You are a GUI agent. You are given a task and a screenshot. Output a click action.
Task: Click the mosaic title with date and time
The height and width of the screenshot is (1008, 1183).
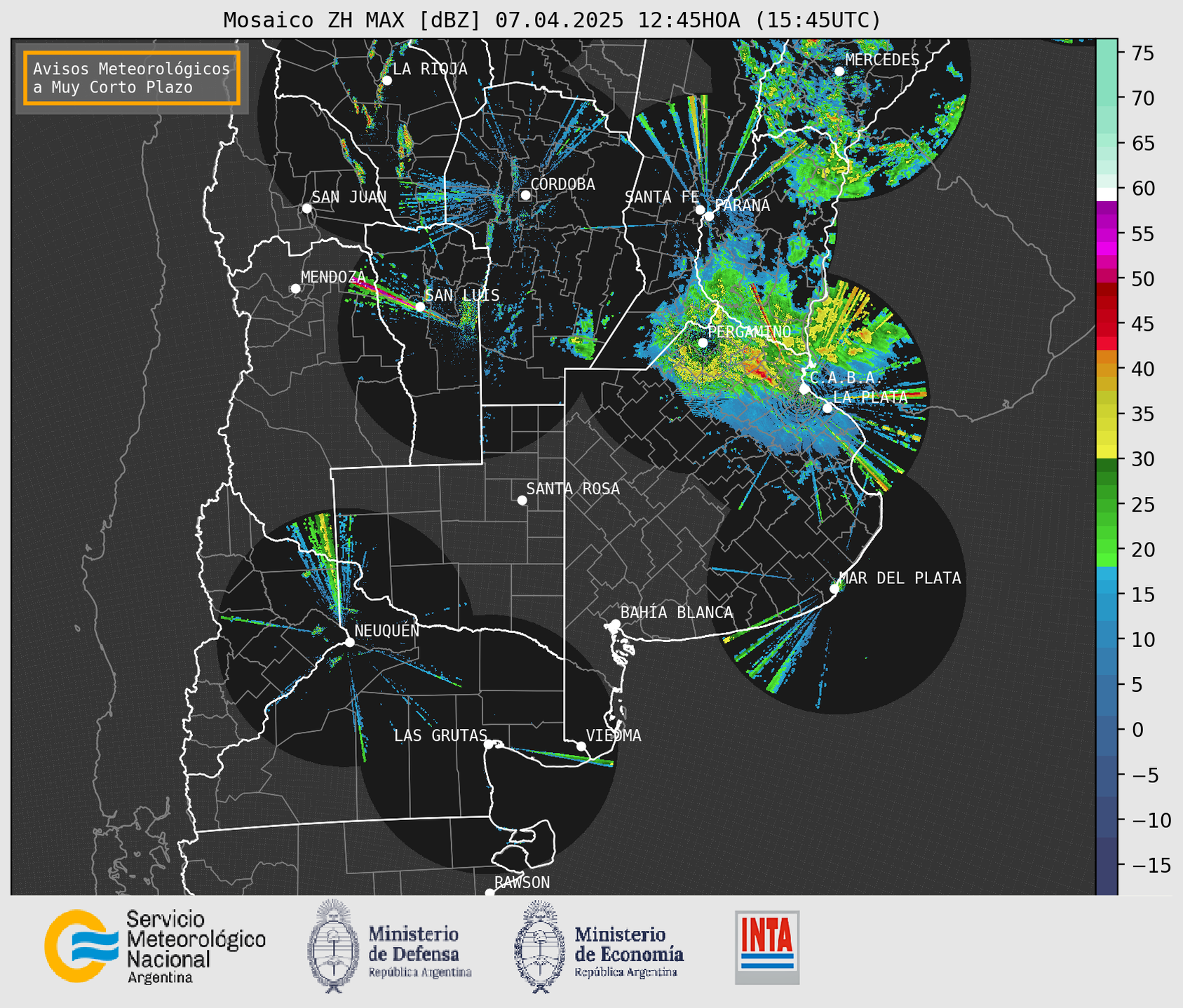click(552, 20)
